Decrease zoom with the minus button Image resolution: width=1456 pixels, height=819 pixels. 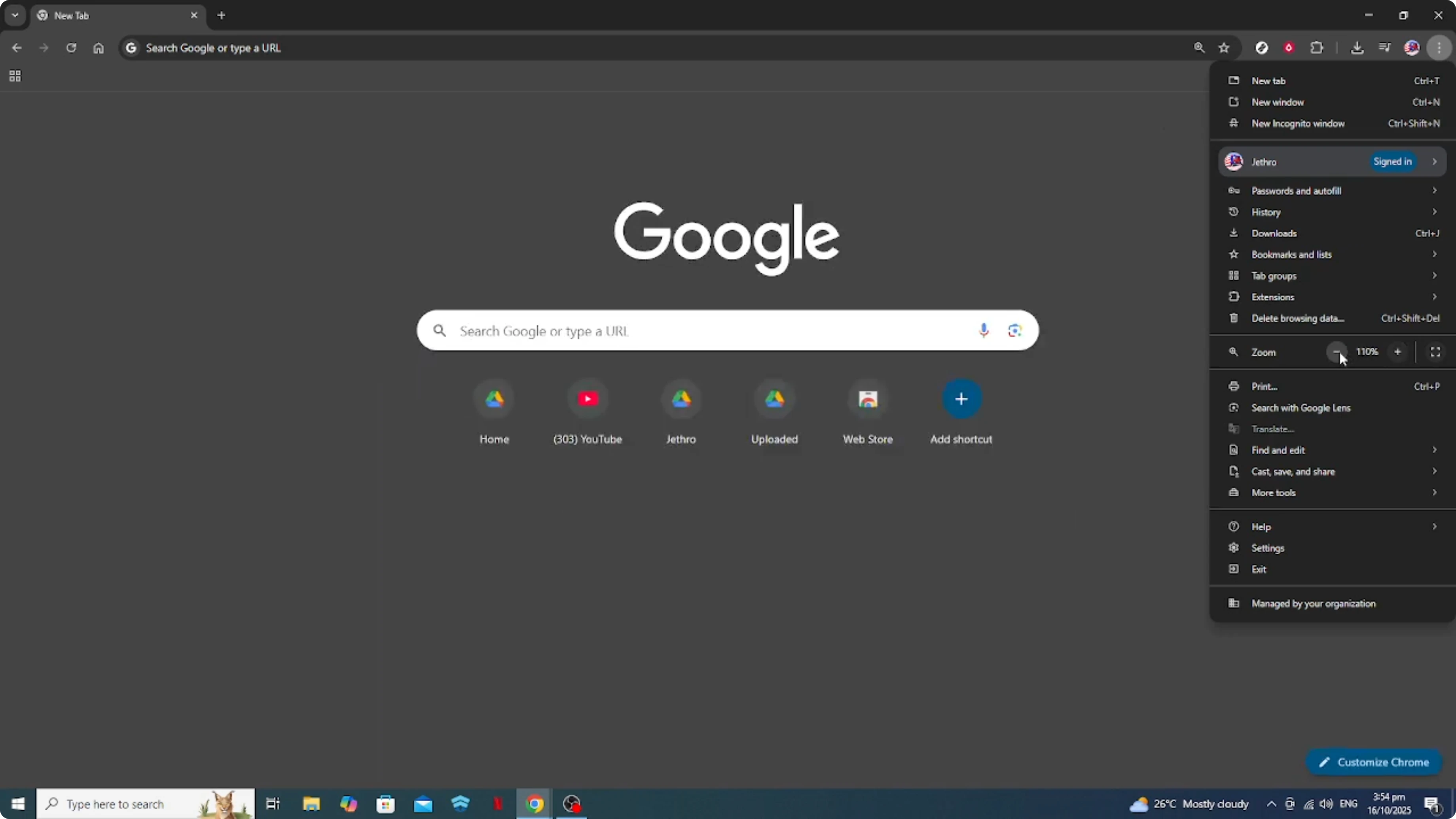coord(1337,352)
